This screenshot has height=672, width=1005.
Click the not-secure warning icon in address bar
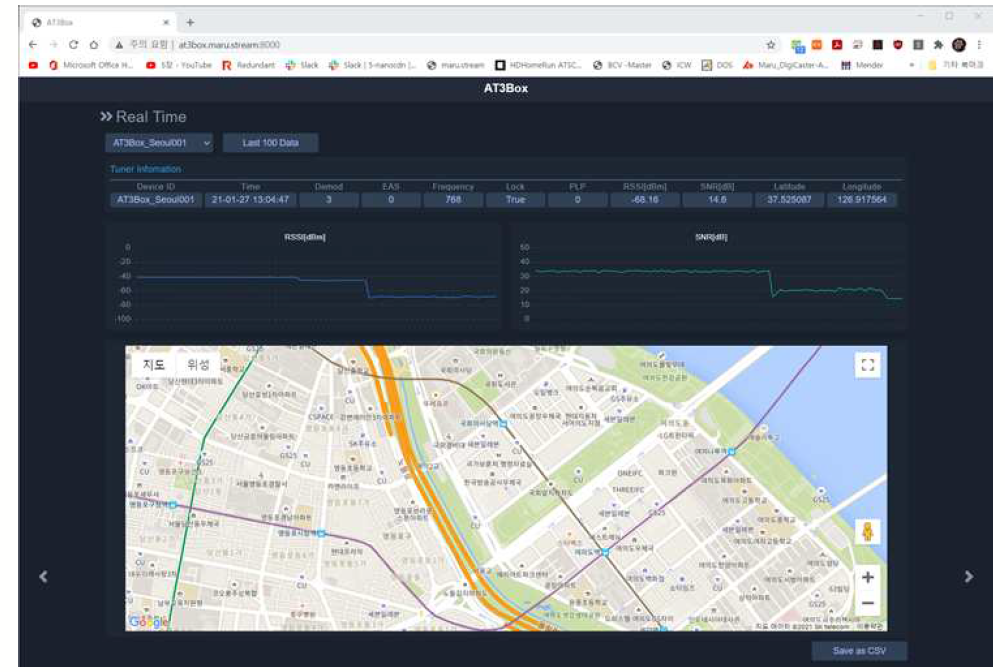[x=119, y=45]
